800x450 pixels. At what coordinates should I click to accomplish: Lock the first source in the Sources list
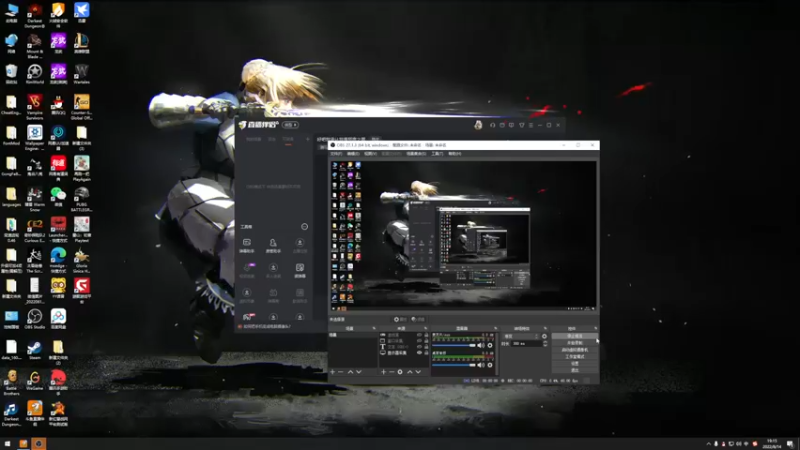[x=427, y=335]
